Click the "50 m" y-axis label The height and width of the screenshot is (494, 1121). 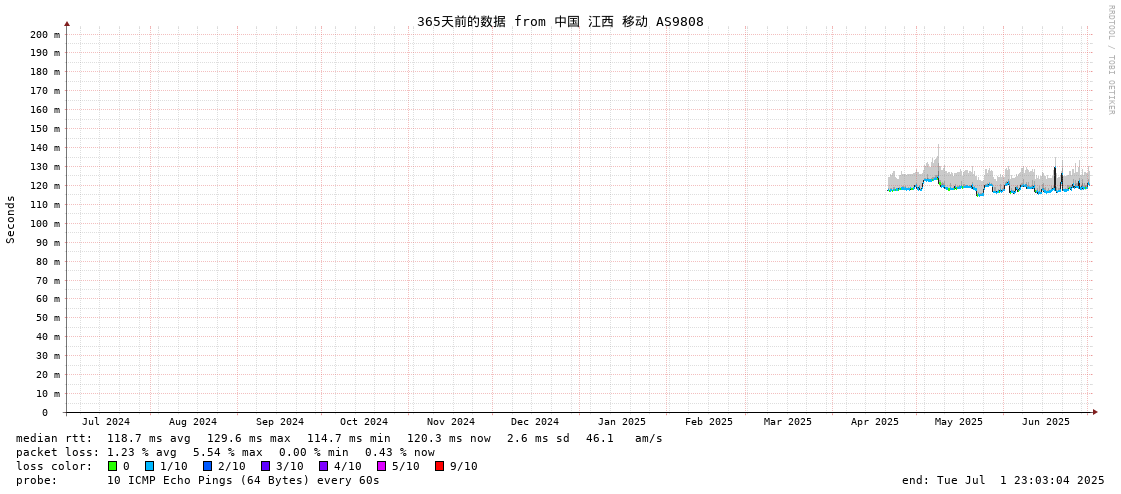click(x=48, y=318)
